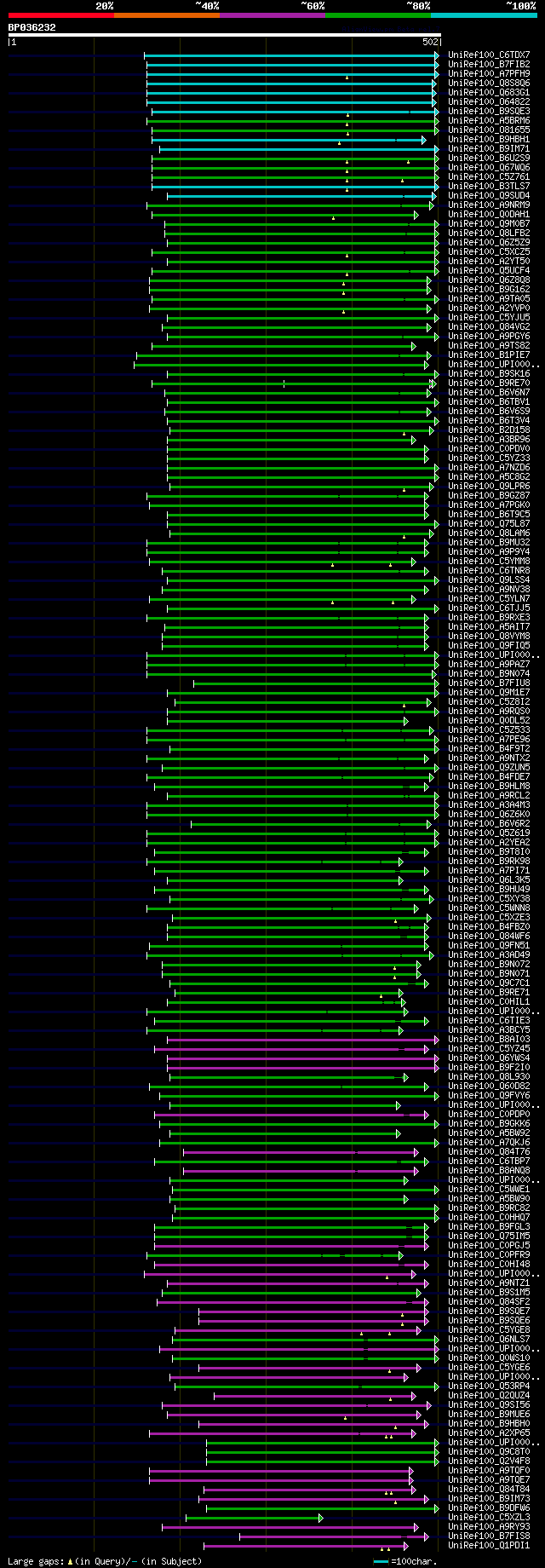Open hit UniRef100_C0PFR9
Image resolution: width=545 pixels, height=1568 pixels.
tap(489, 1254)
